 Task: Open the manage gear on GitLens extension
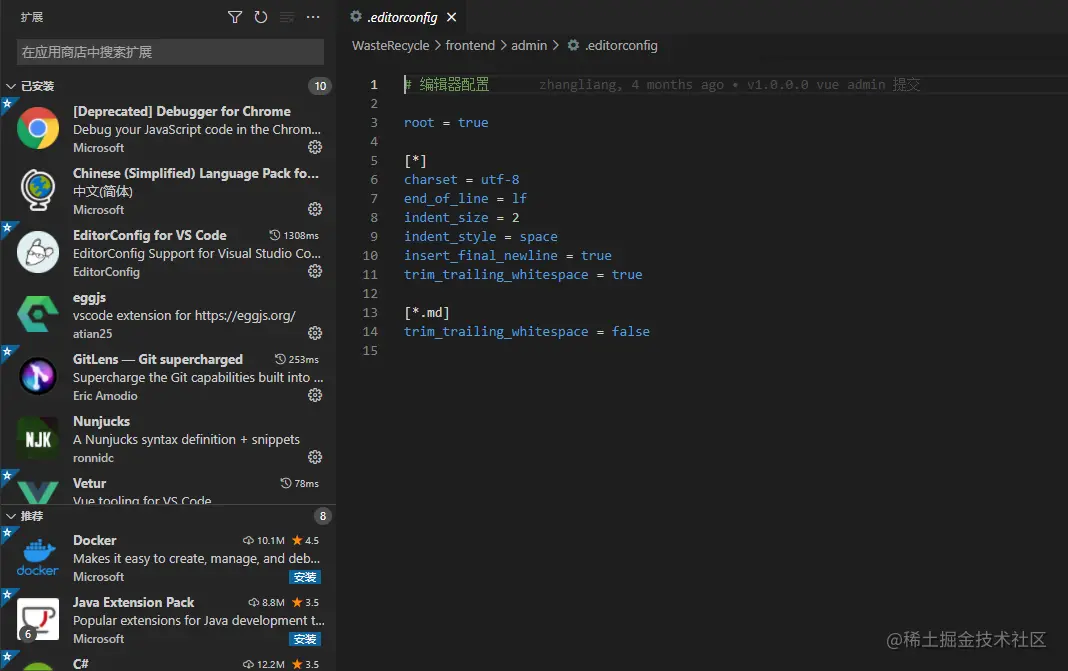tap(315, 395)
